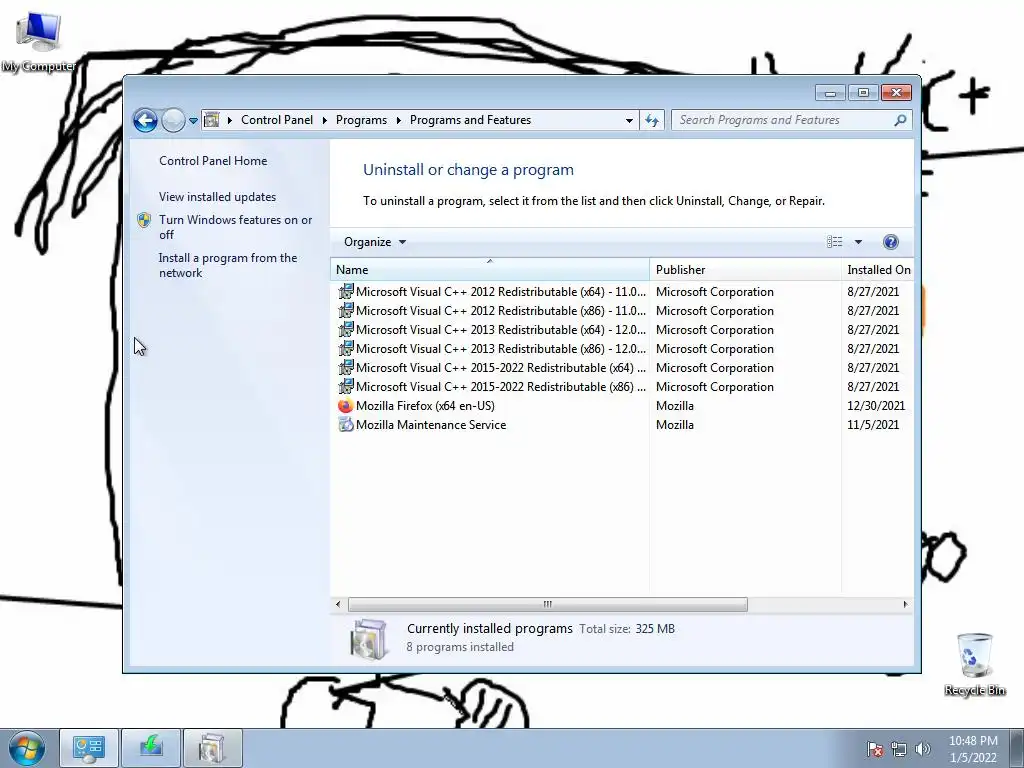The width and height of the screenshot is (1024, 768).
Task: Click the Control Panel taskbar icon
Action: click(89, 748)
